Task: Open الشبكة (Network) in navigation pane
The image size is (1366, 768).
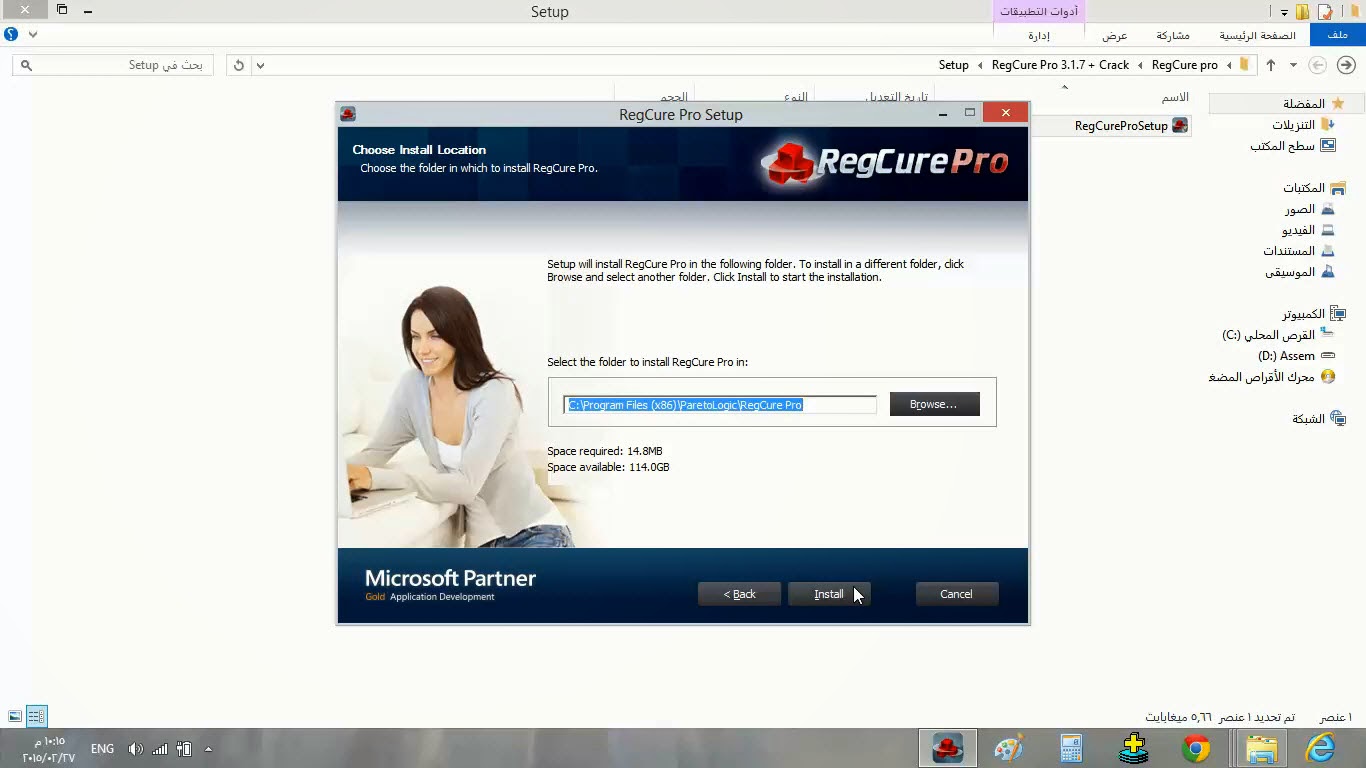Action: [1319, 419]
